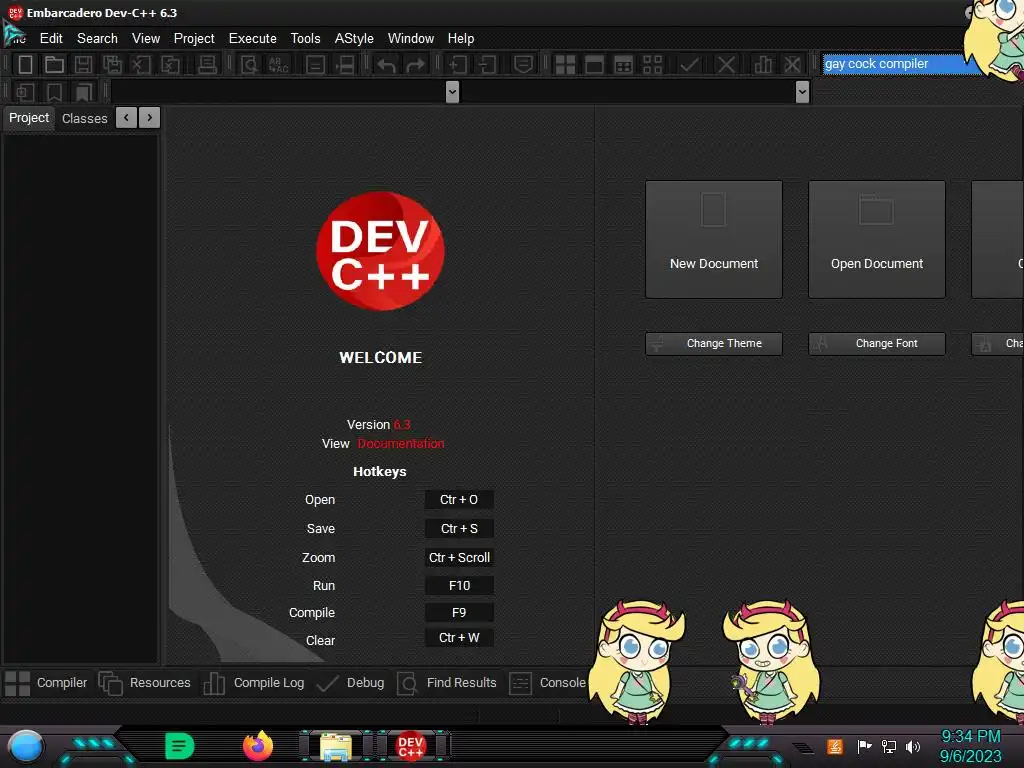Switch to the Project tab
The width and height of the screenshot is (1024, 768).
tap(29, 118)
